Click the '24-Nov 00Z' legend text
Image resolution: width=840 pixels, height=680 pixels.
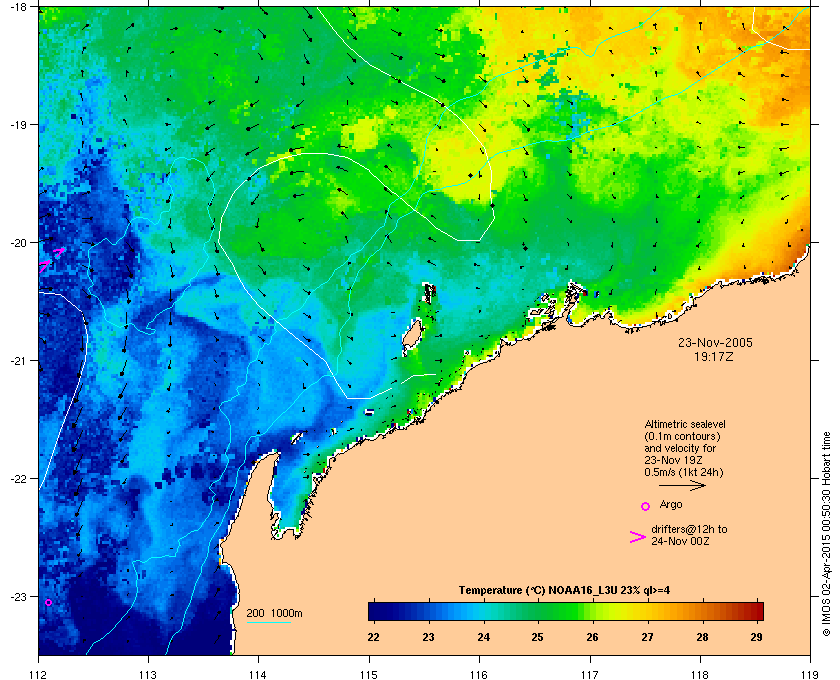coord(680,541)
